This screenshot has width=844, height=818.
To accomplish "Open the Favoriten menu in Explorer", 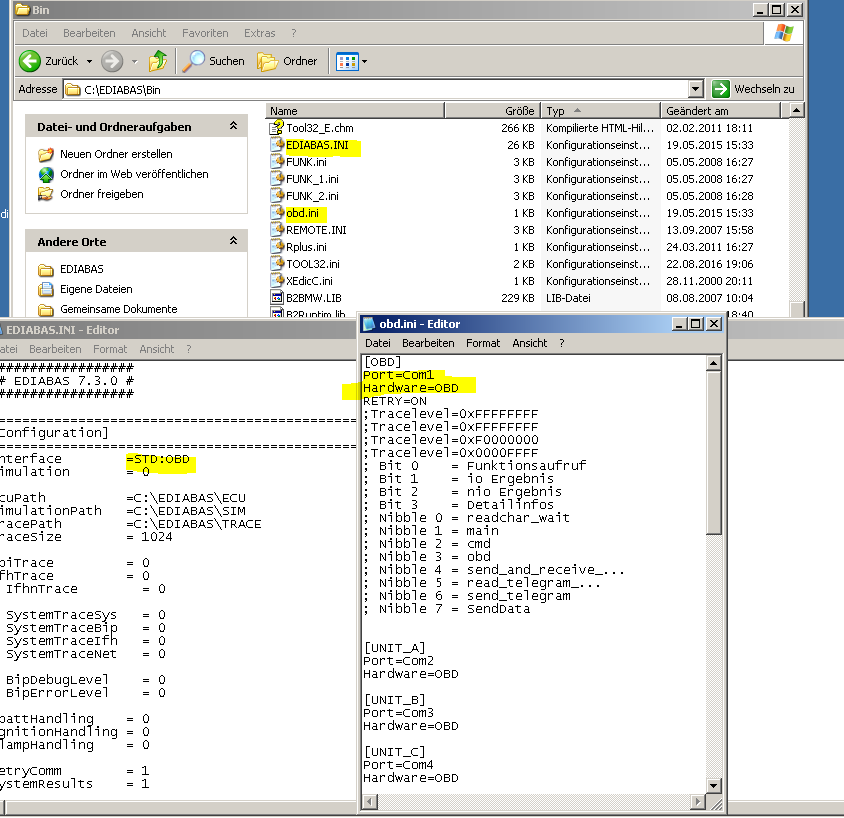I will pos(205,33).
